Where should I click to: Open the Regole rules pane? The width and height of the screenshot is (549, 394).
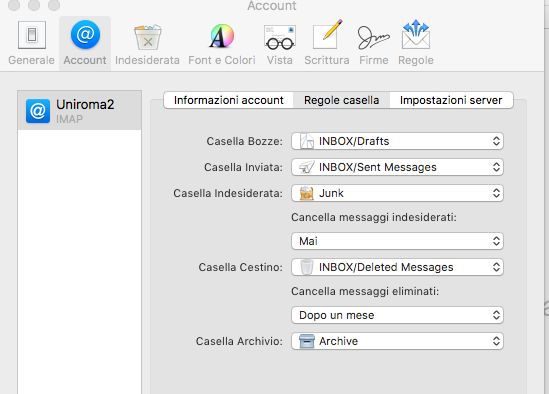tap(416, 43)
